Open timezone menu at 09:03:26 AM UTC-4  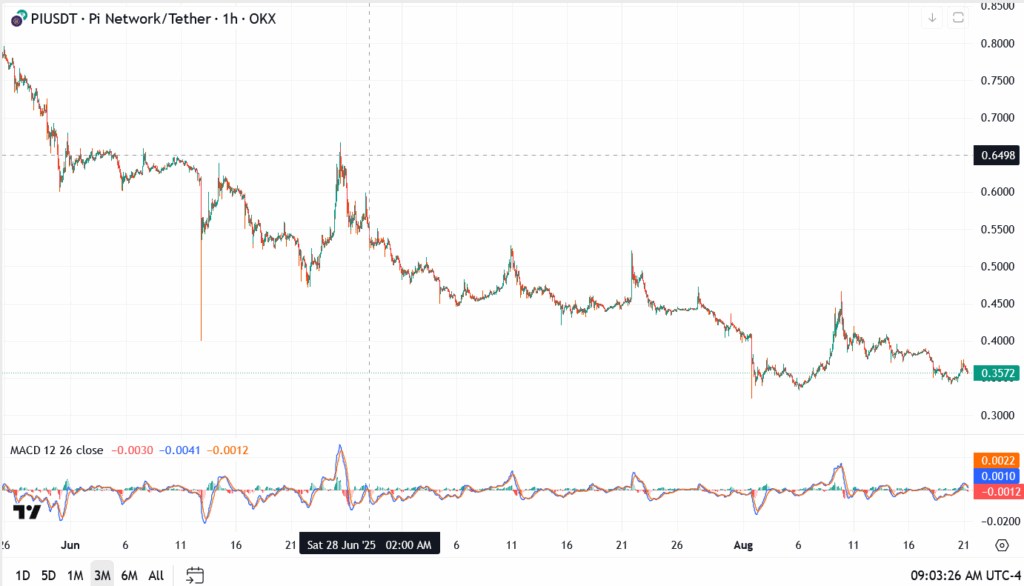click(965, 576)
